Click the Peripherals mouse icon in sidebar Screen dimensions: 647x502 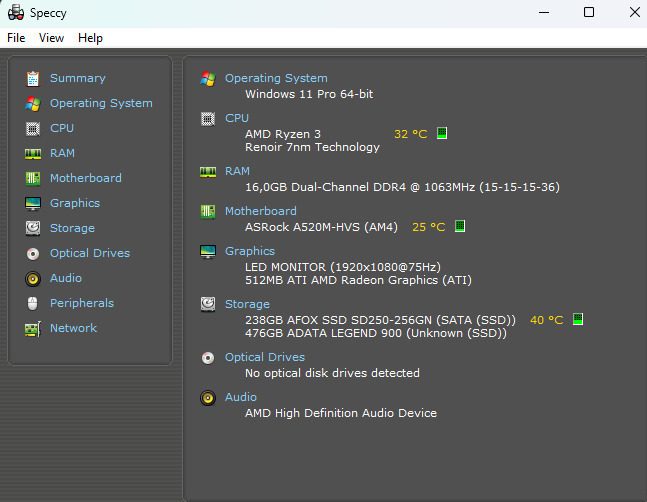pyautogui.click(x=33, y=304)
